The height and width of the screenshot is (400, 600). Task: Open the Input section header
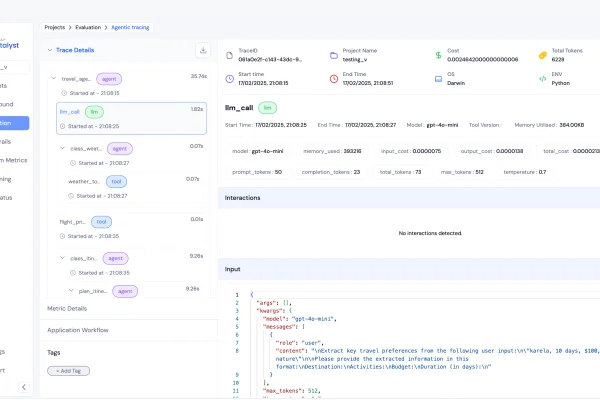pyautogui.click(x=409, y=269)
